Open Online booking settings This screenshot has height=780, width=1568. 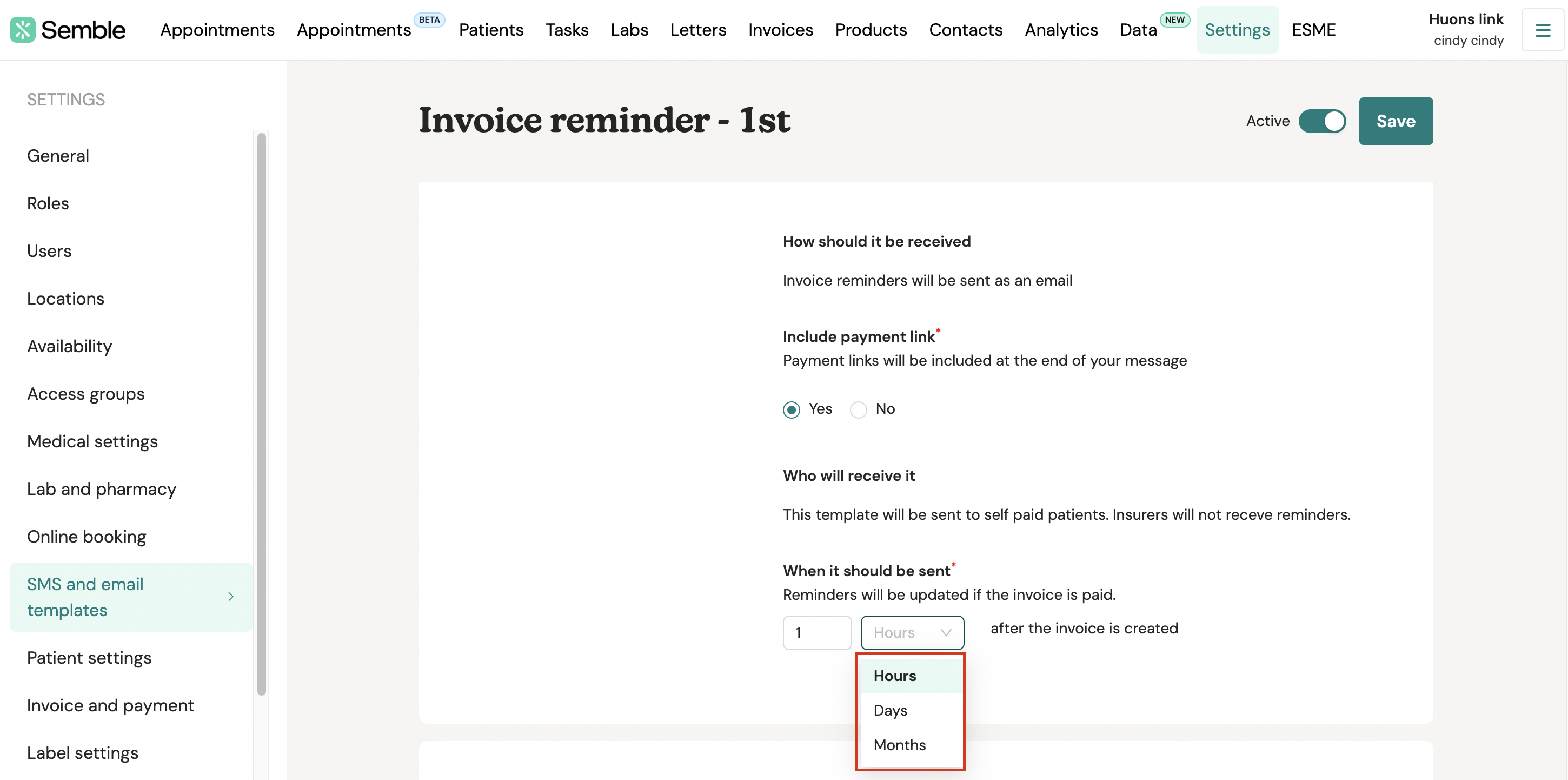(87, 537)
